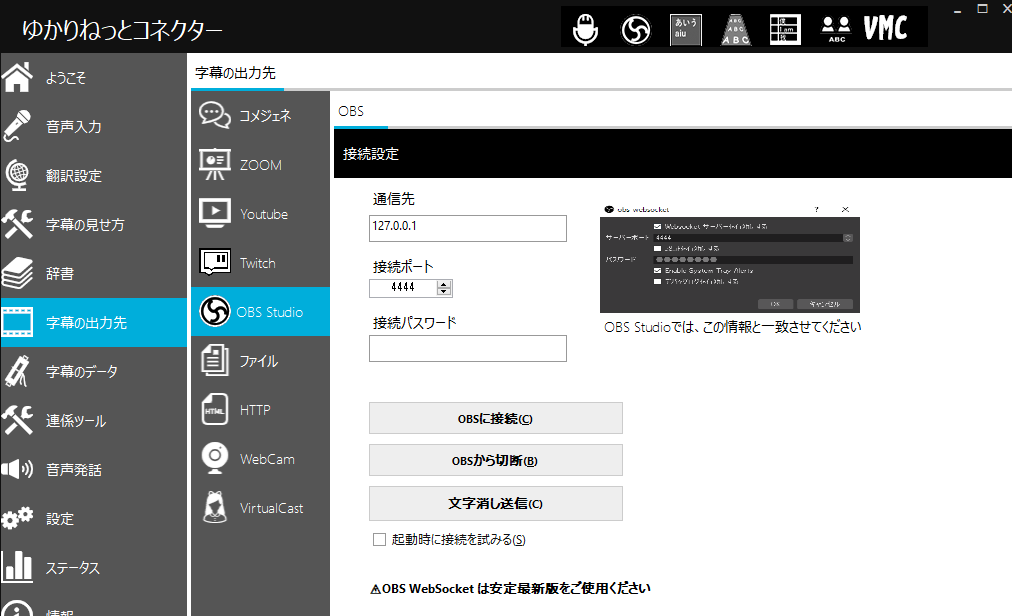This screenshot has width=1012, height=616.
Task: Open the コメジェネ speech bubble icon
Action: pyautogui.click(x=215, y=116)
